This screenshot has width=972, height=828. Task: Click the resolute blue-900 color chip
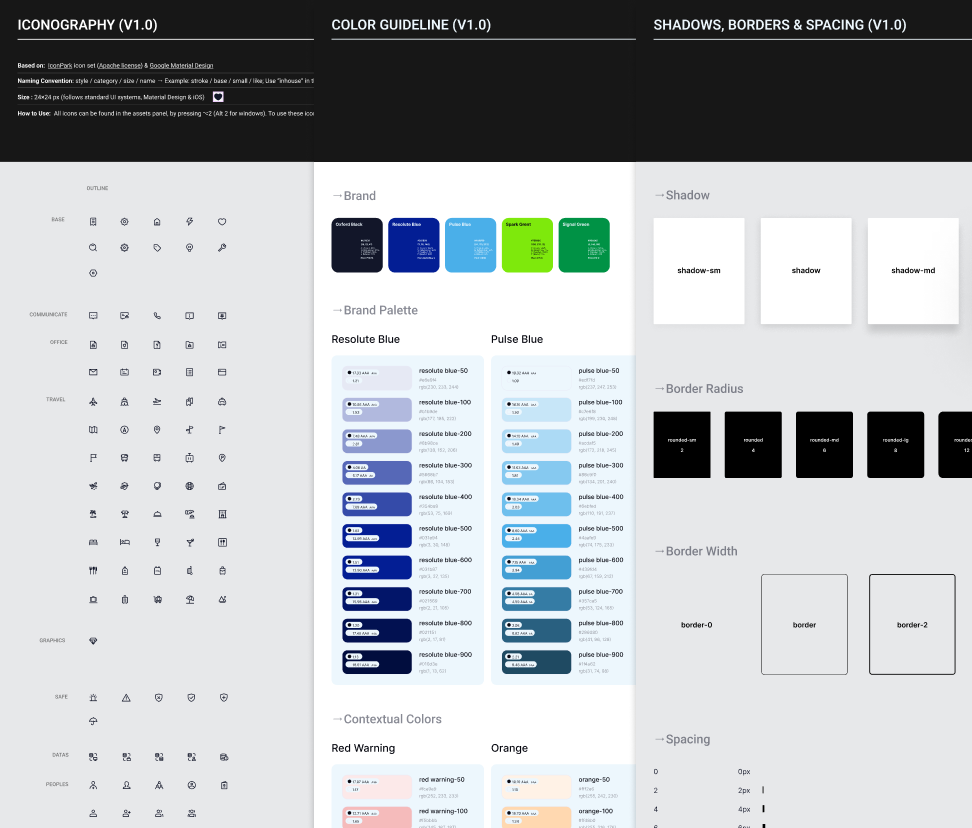377,662
